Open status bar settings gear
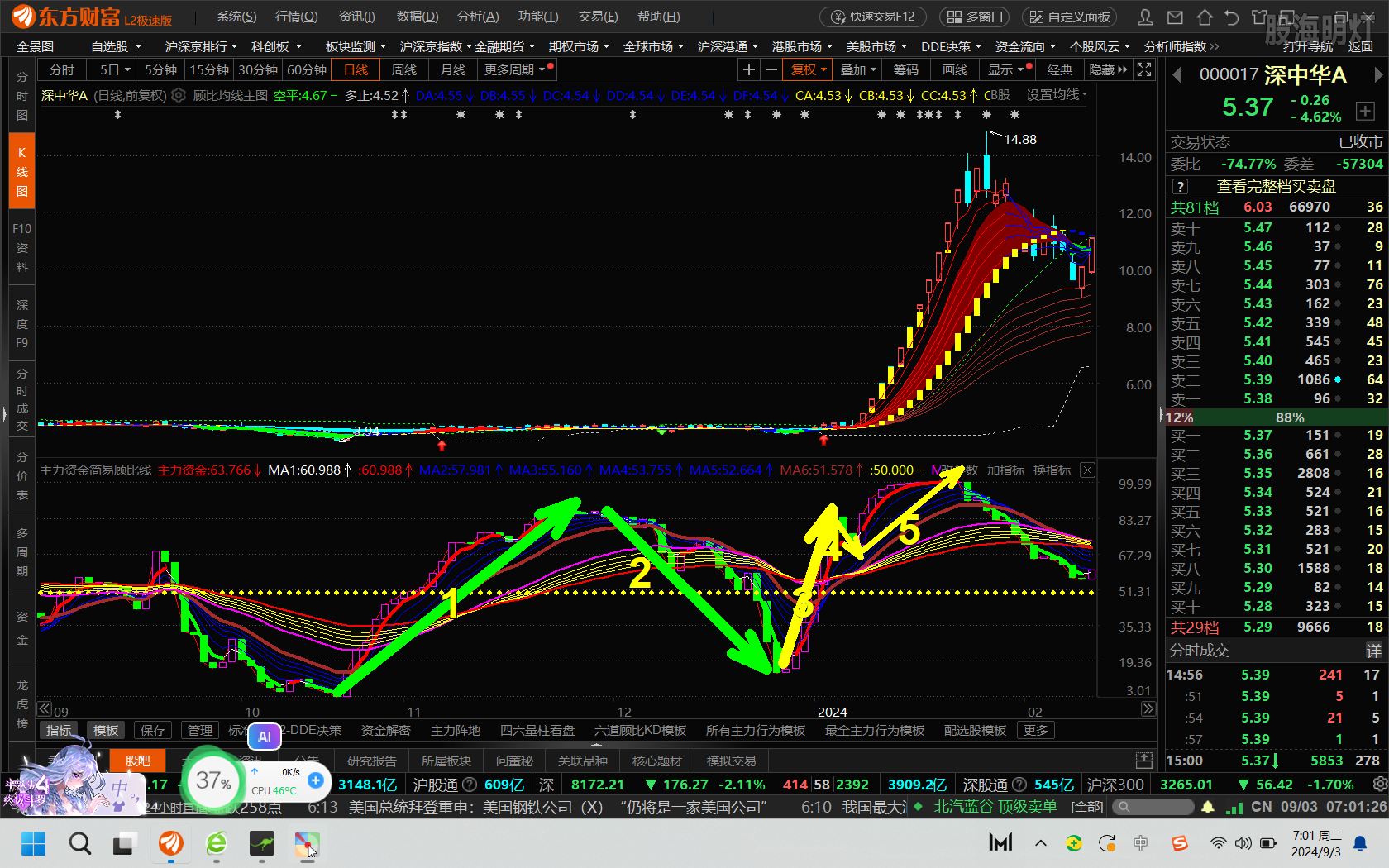This screenshot has width=1389, height=868. click(x=1380, y=784)
